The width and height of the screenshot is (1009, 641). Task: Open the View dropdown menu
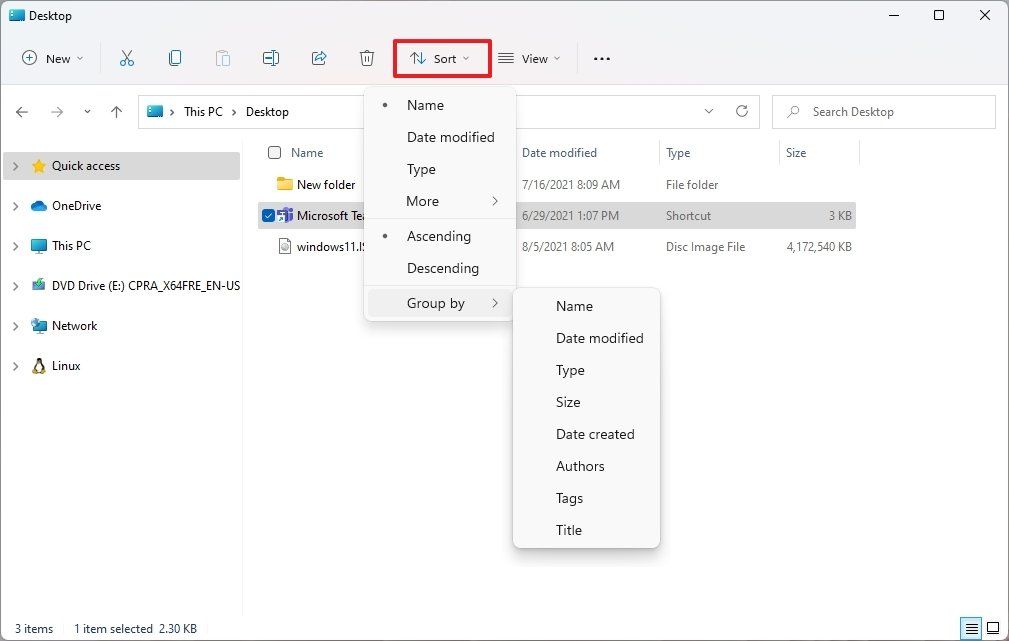point(529,58)
